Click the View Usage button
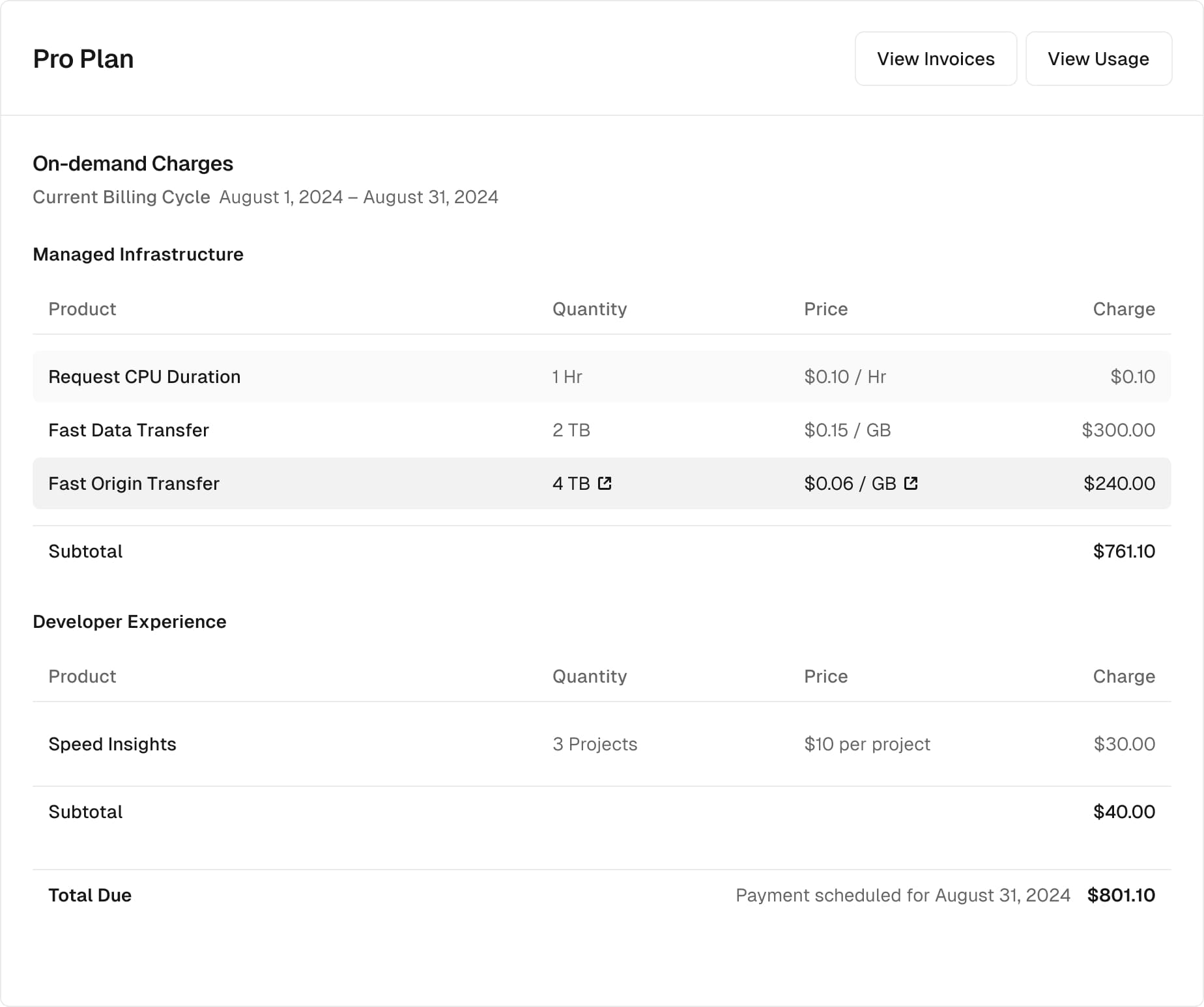Image resolution: width=1204 pixels, height=1007 pixels. click(1098, 59)
